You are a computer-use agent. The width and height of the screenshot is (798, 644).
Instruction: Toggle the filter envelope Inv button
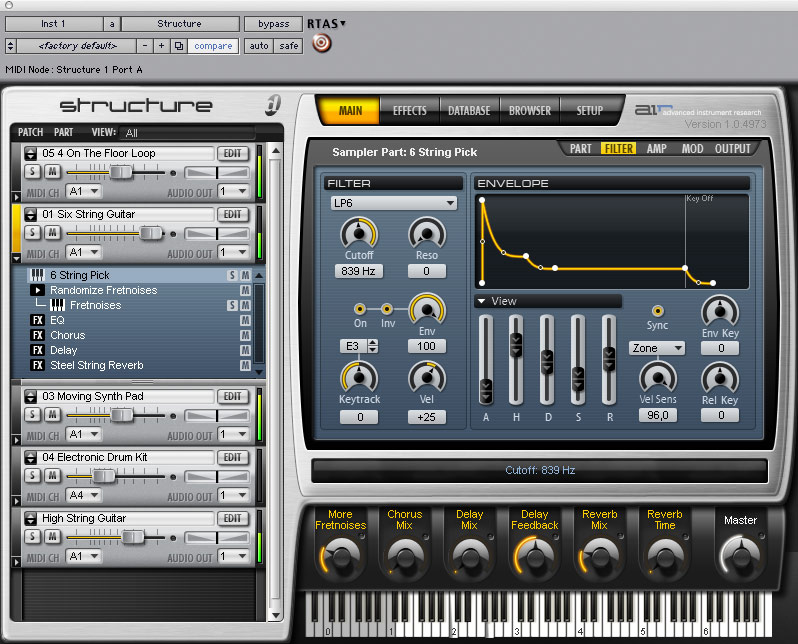[x=387, y=309]
